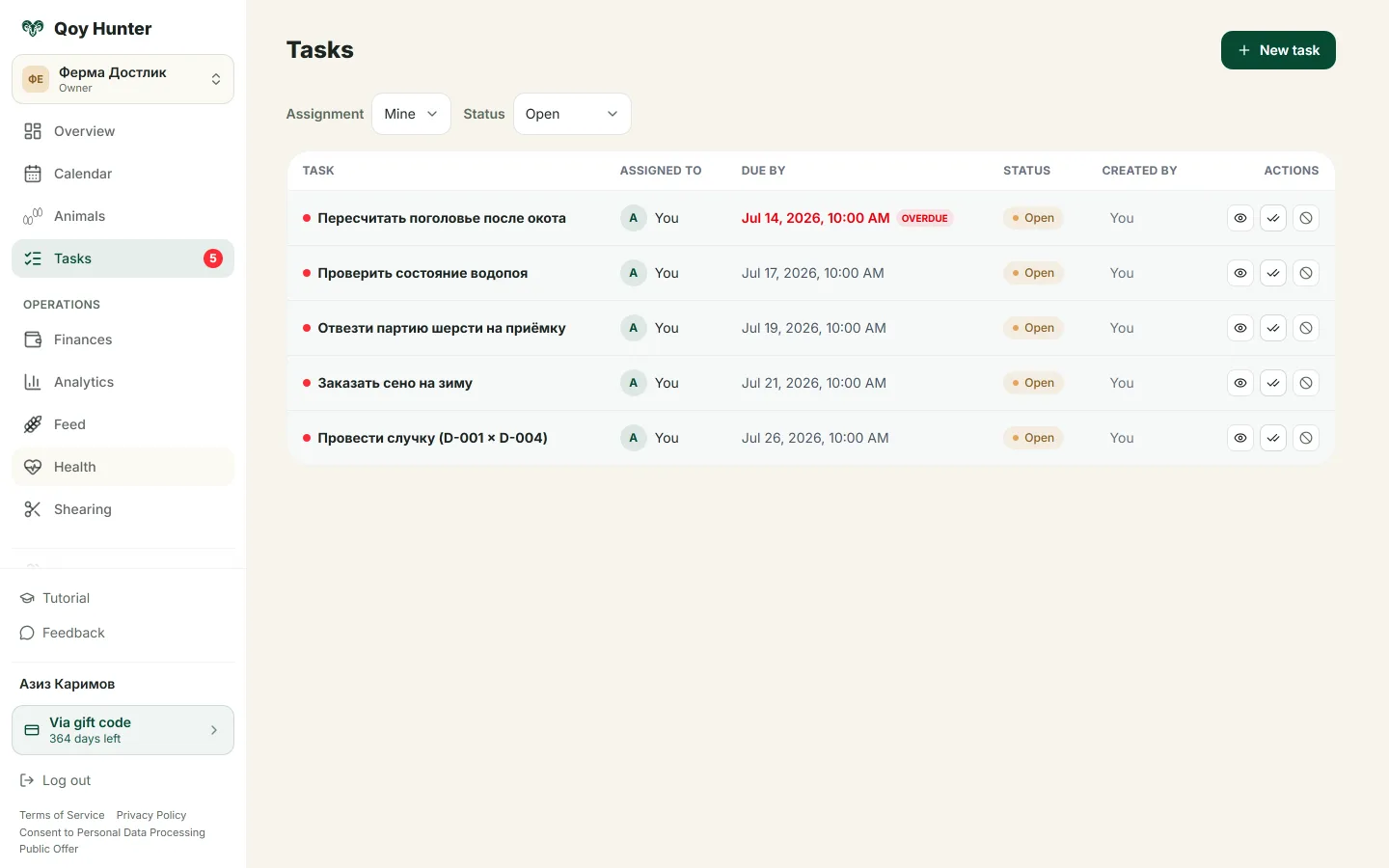Image resolution: width=1389 pixels, height=868 pixels.
Task: View task Пересчитать поголовье после окота eye icon
Action: pos(1240,218)
